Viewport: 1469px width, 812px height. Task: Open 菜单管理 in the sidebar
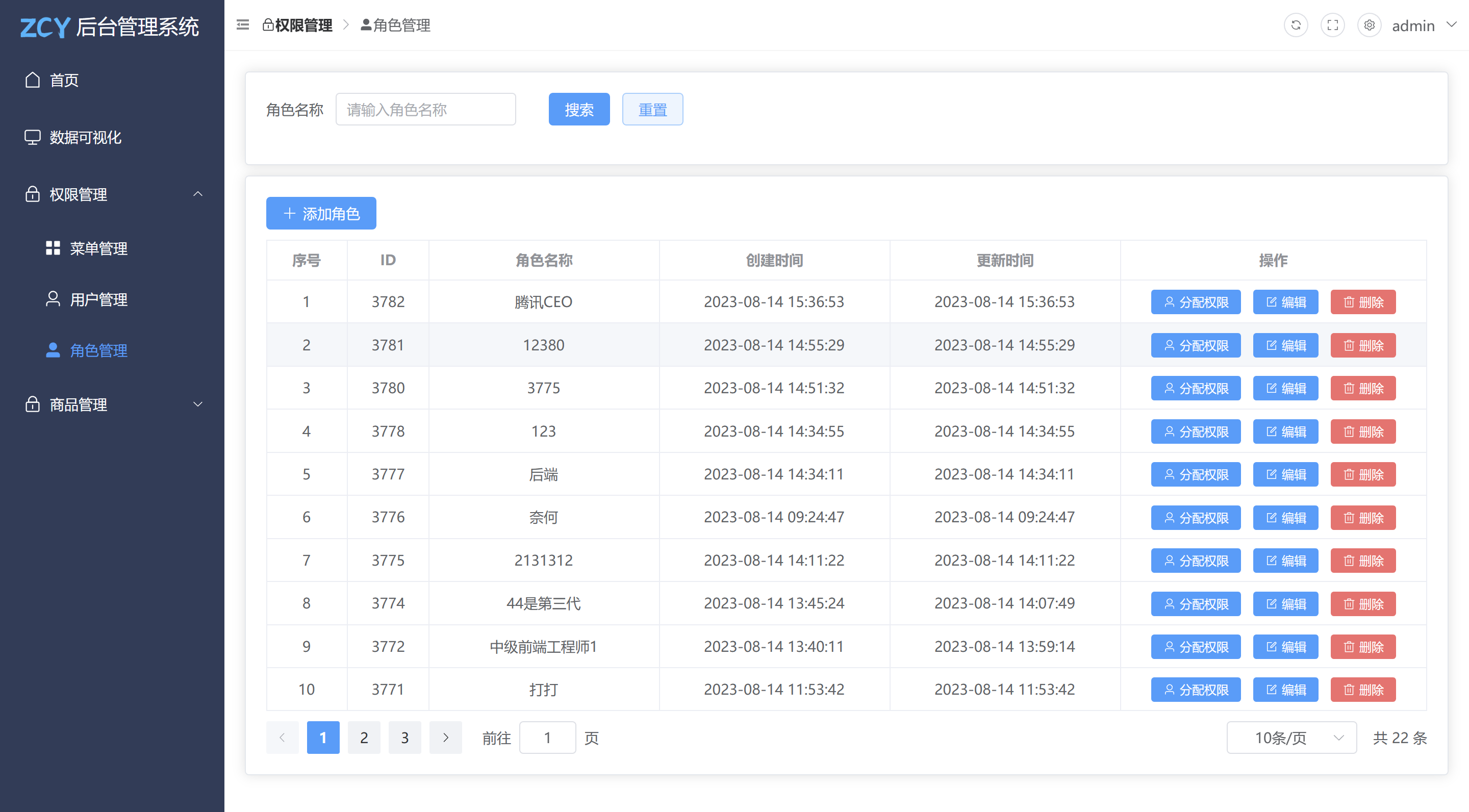click(x=112, y=248)
